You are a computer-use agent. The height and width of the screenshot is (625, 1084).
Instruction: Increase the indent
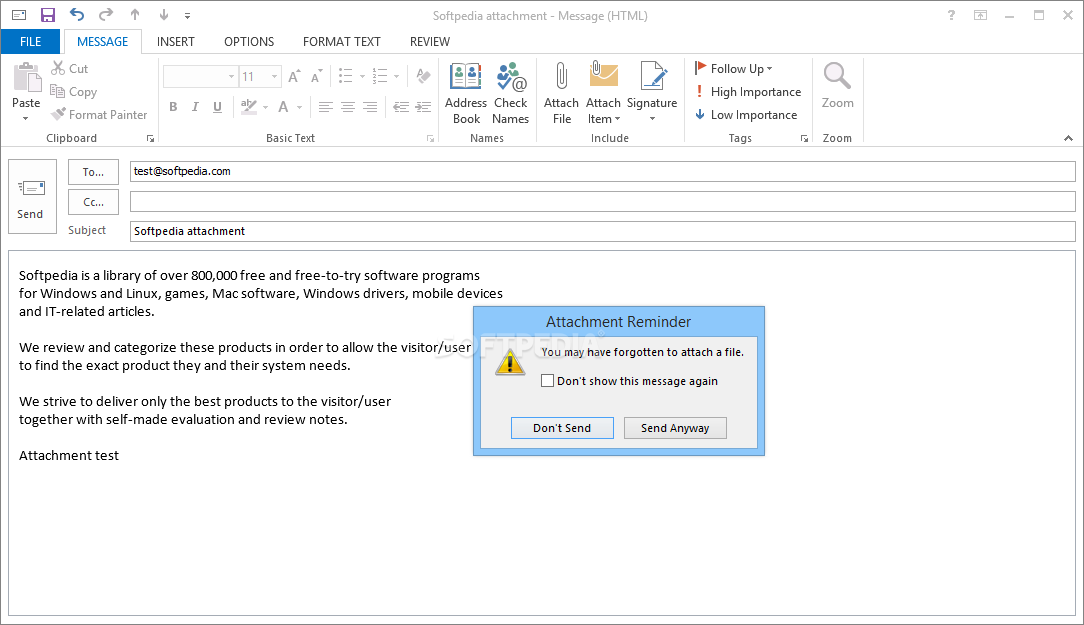point(423,106)
